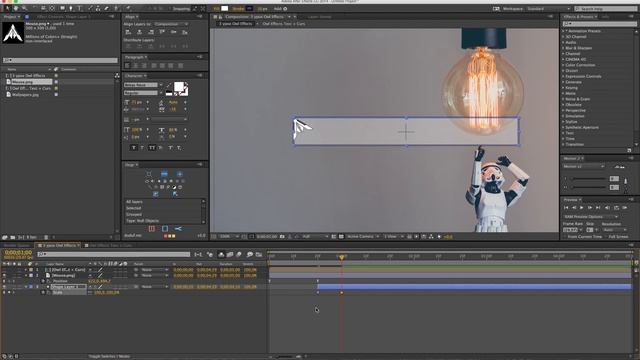
Task: Click left align text icon in Paragraph panel
Action: point(127,65)
